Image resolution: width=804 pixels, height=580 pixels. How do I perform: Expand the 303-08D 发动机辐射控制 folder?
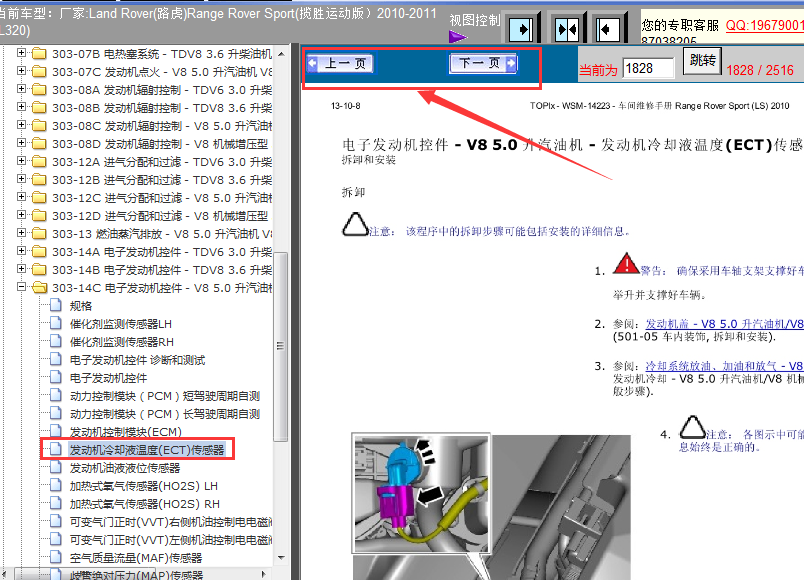pyautogui.click(x=21, y=143)
